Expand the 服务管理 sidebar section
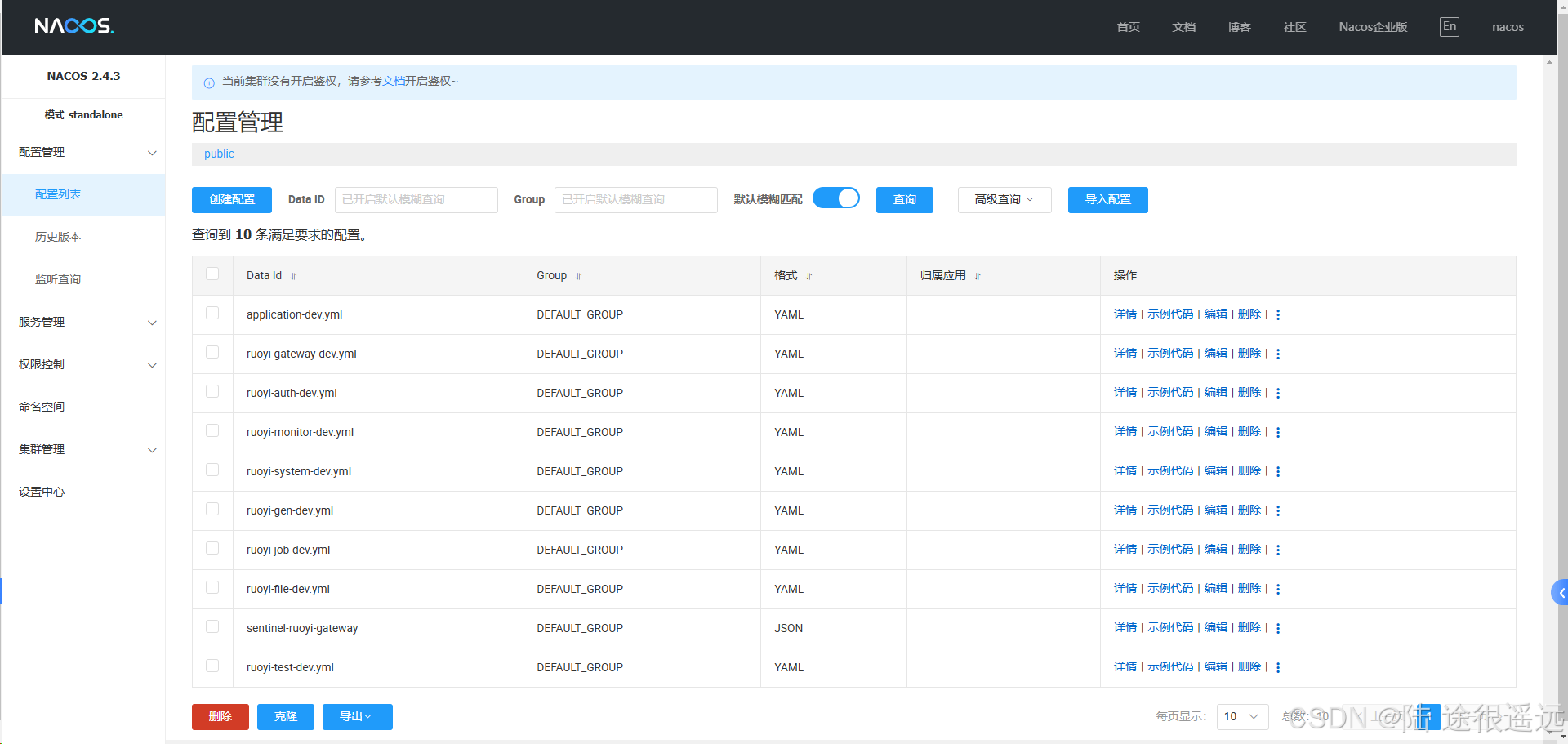The height and width of the screenshot is (744, 1568). (x=83, y=323)
